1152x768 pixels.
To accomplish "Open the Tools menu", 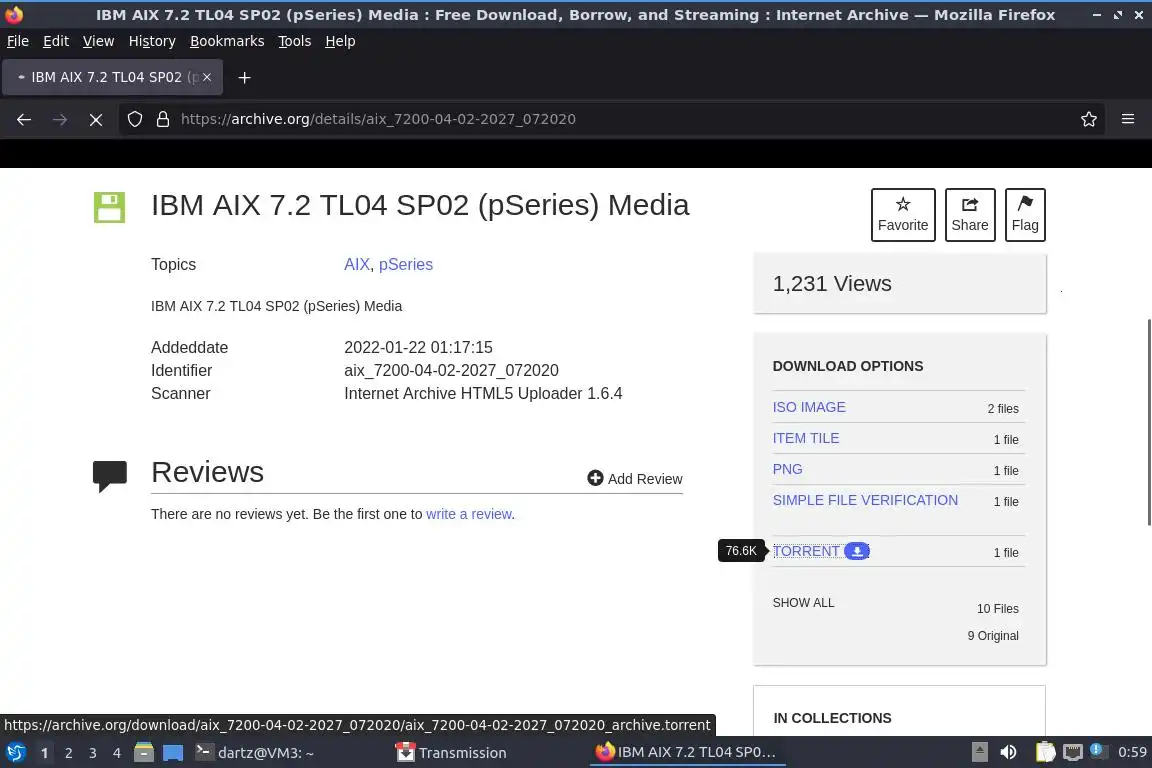I will [x=295, y=41].
